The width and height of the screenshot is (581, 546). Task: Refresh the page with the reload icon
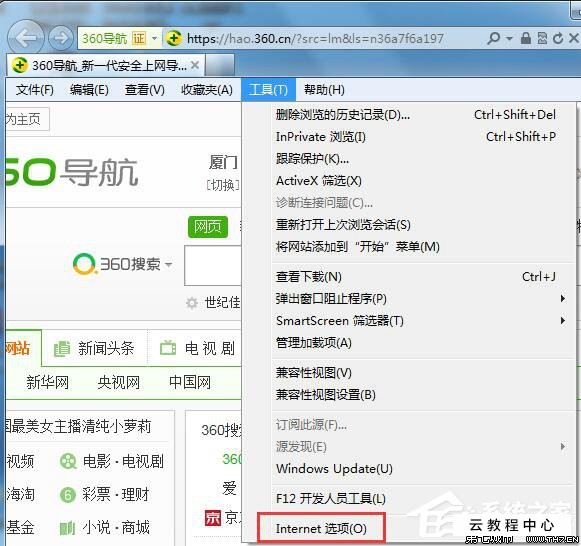click(x=558, y=38)
